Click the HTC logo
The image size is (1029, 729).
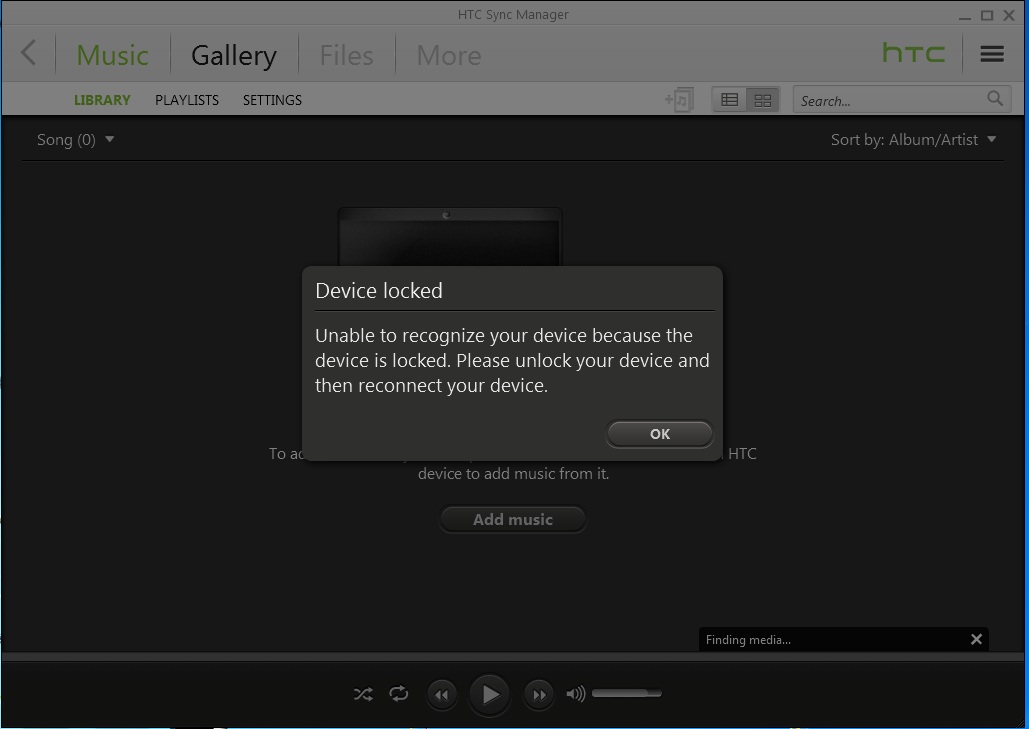point(914,52)
